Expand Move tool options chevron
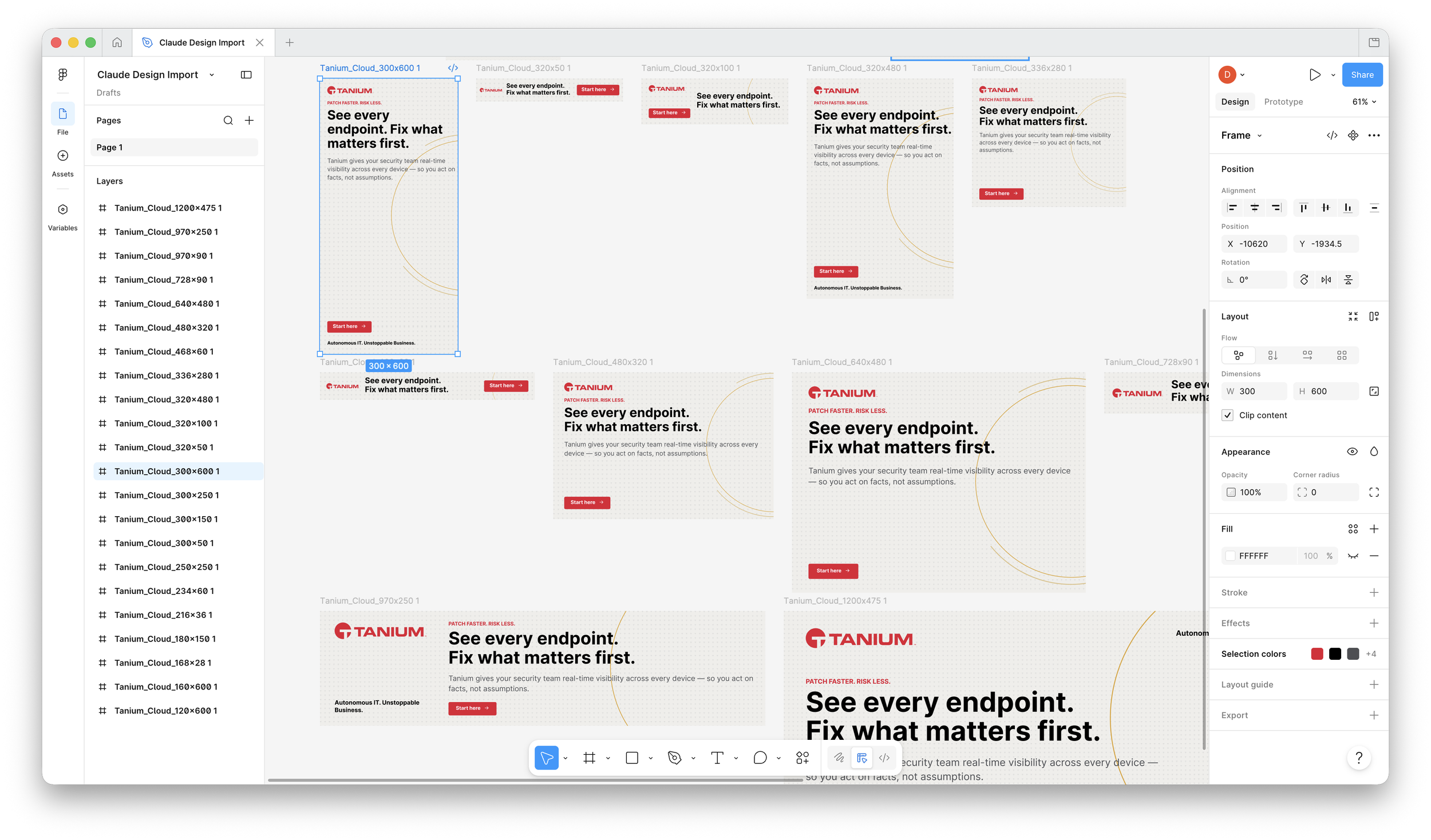Image resolution: width=1431 pixels, height=840 pixels. click(565, 758)
